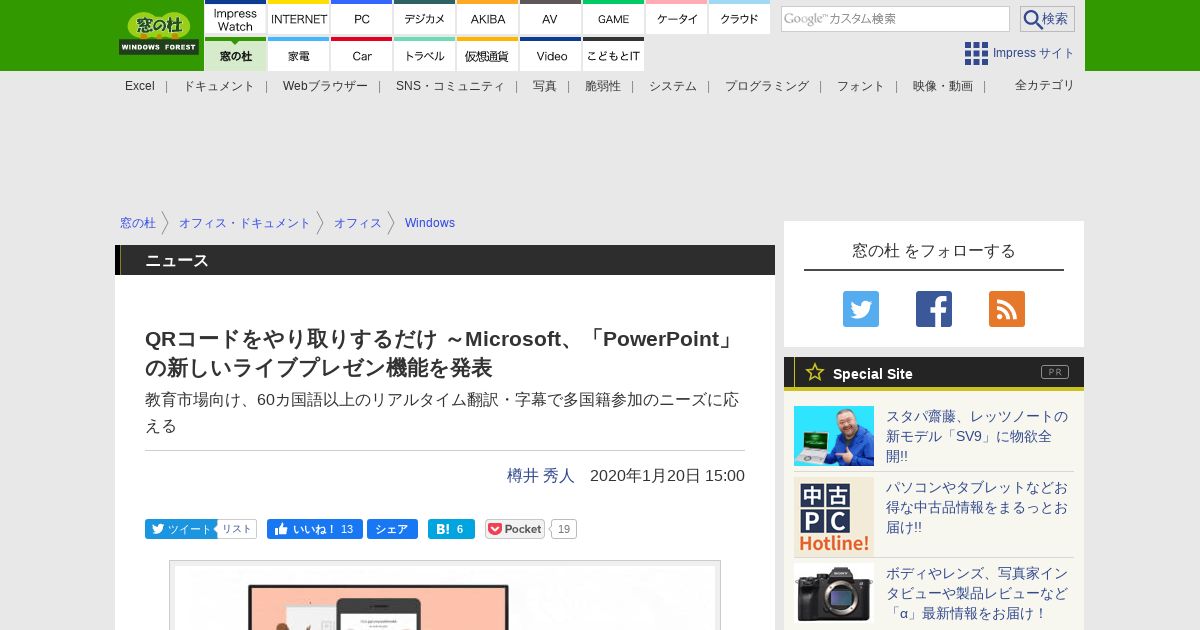Click the Hatena bookmark B! button
This screenshot has width=1200, height=630.
[451, 529]
